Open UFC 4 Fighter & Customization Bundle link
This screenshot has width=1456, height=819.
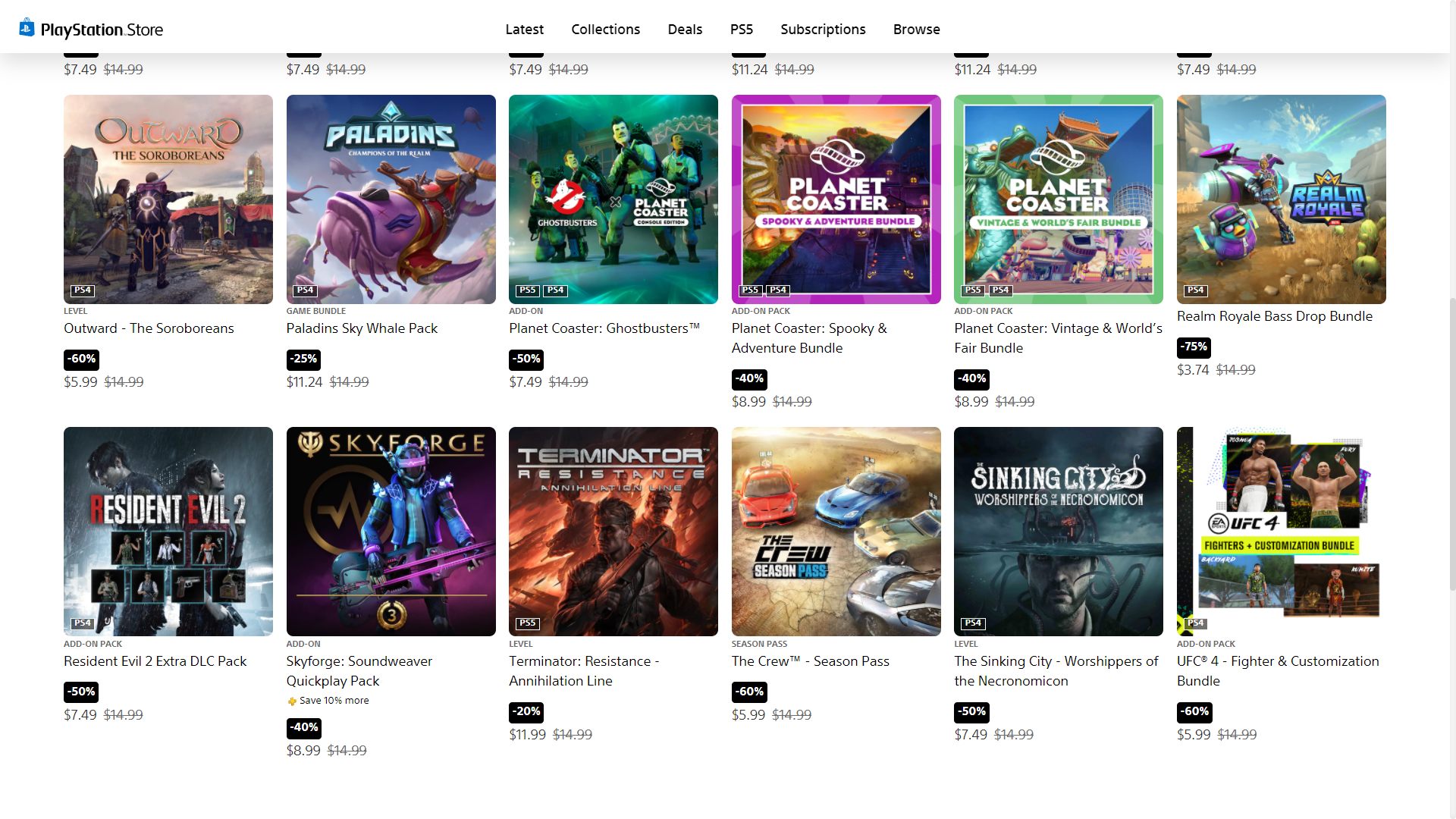1277,670
